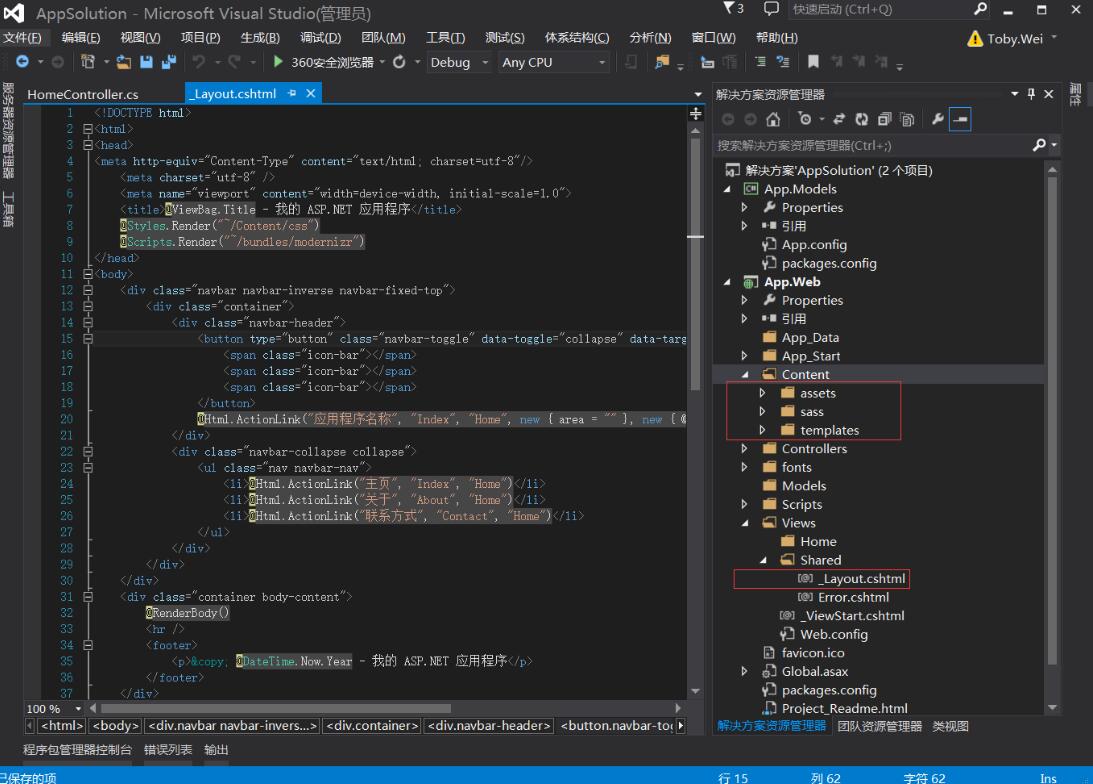Click the green Start debugging arrow
This screenshot has height=784, width=1093.
[278, 62]
